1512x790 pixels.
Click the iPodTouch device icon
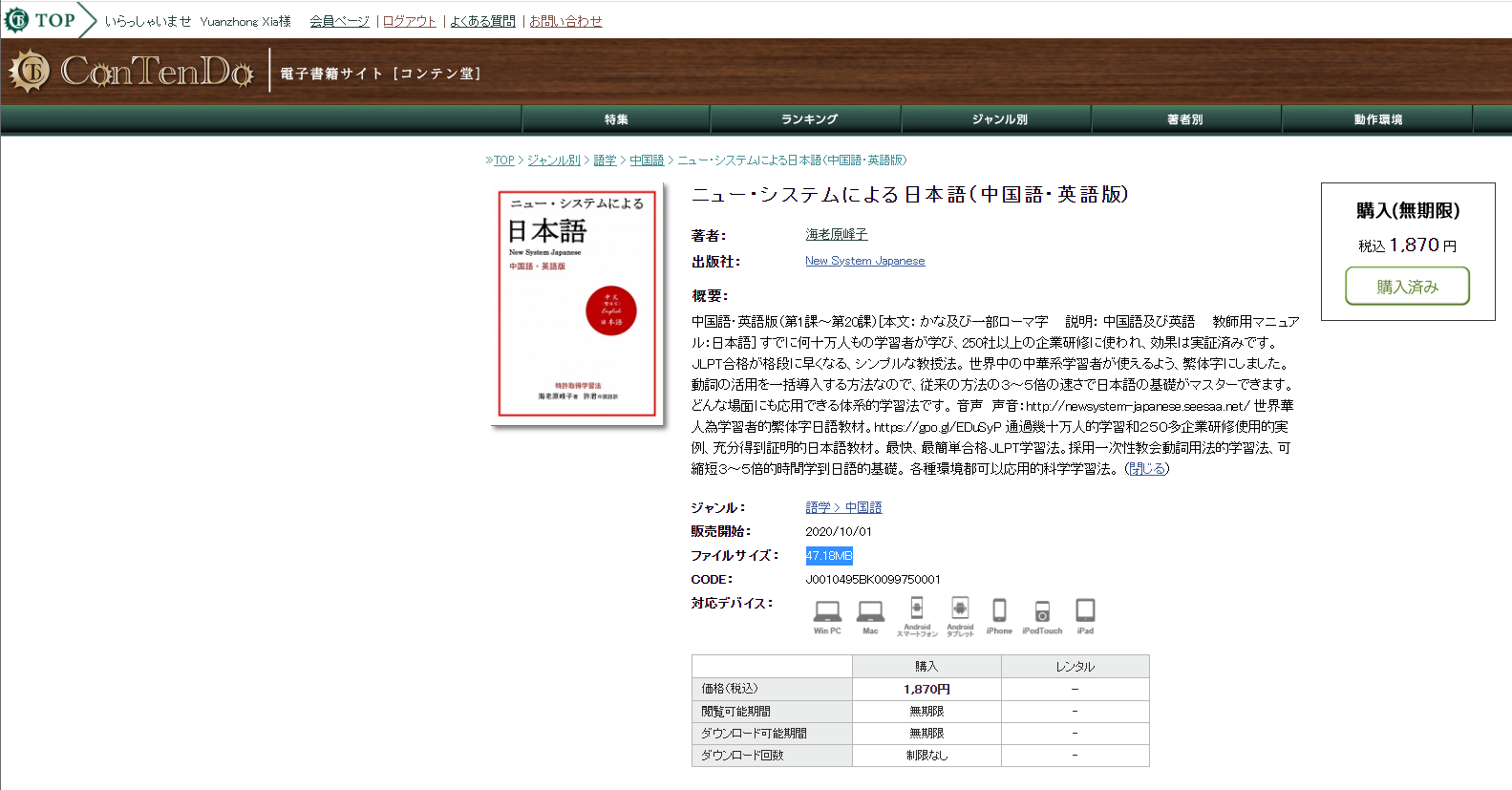click(1042, 617)
